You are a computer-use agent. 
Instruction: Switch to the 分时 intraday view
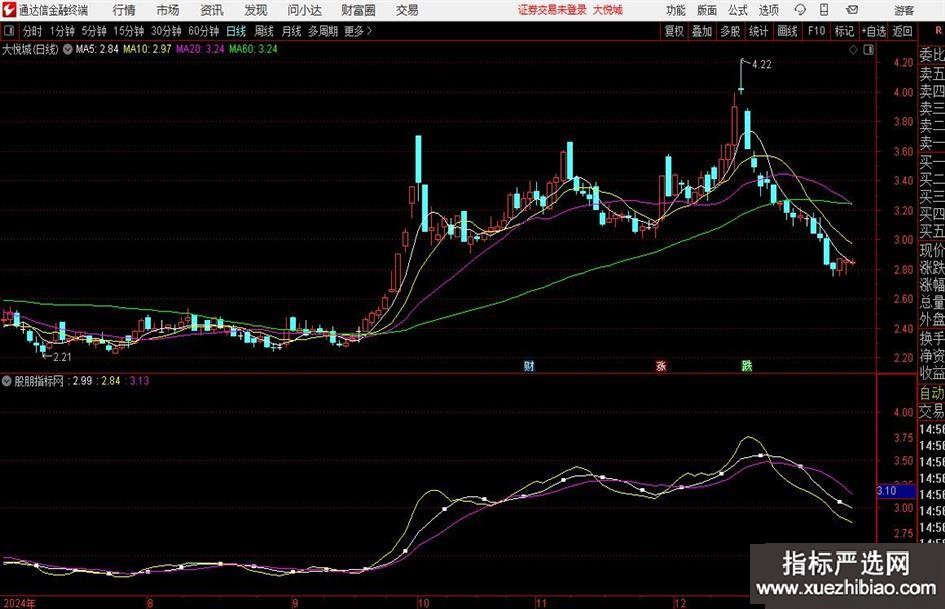coord(33,31)
